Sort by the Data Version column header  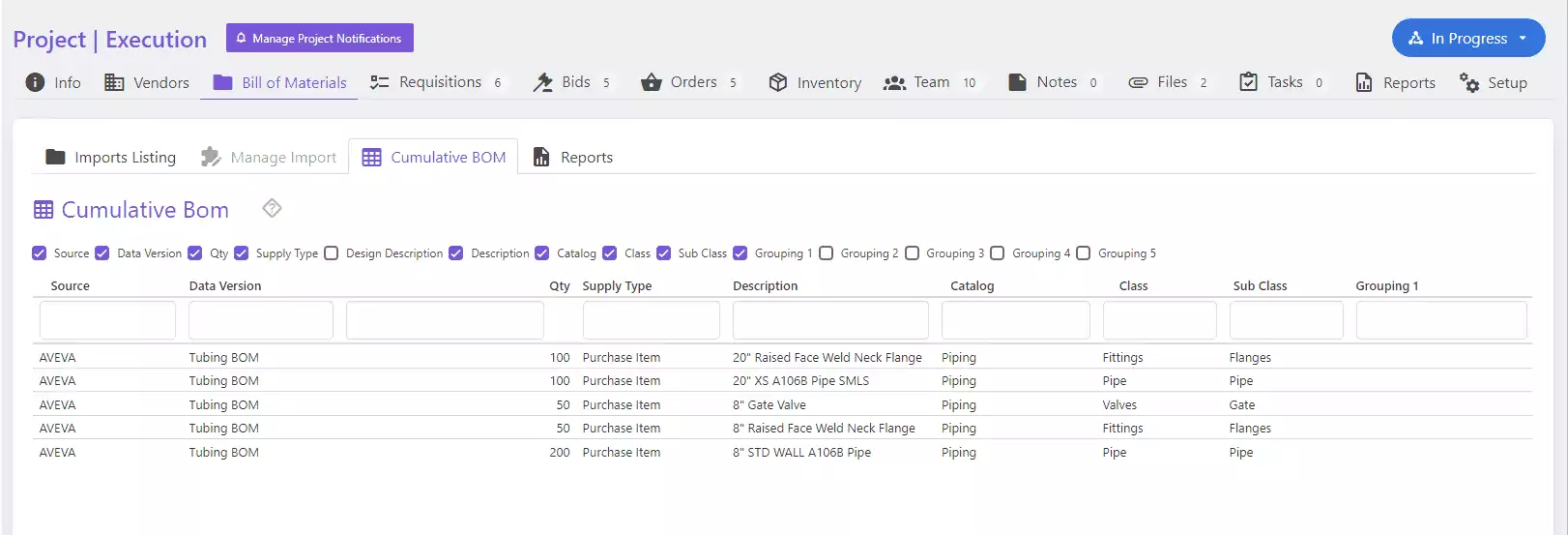click(x=225, y=286)
